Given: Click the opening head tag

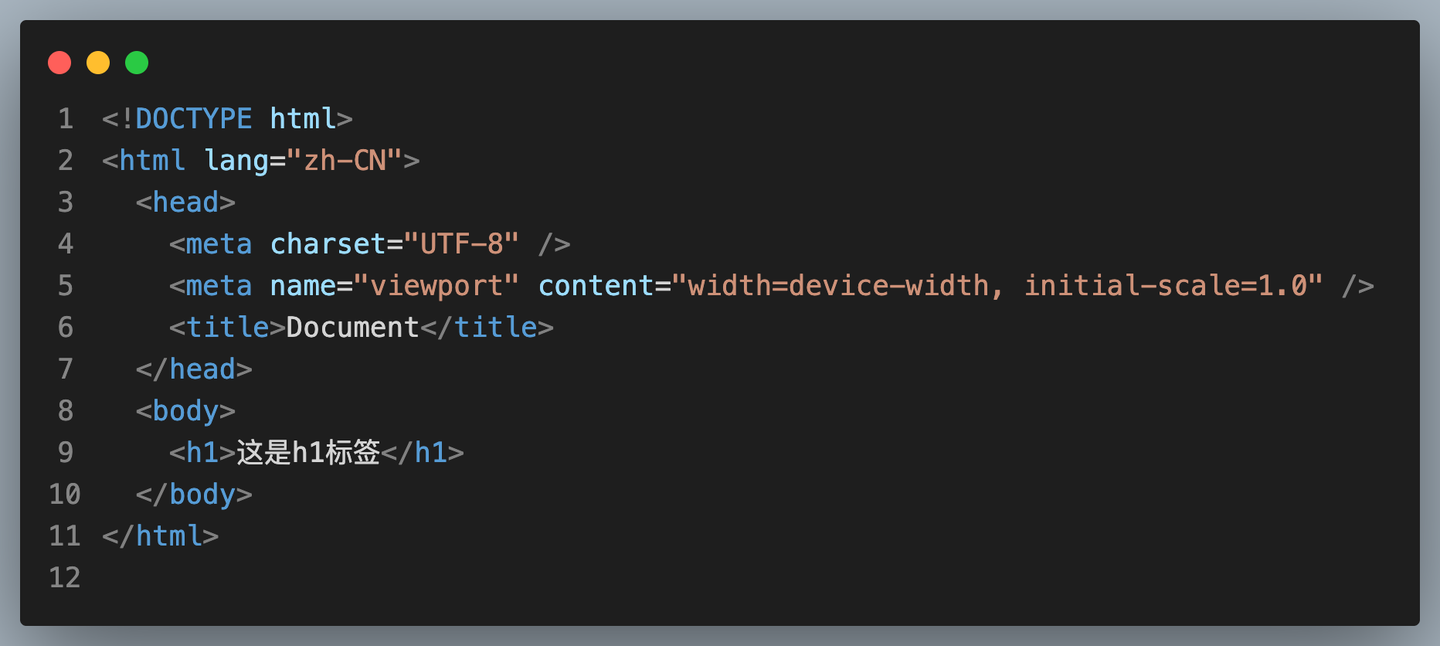Looking at the screenshot, I should pos(186,202).
